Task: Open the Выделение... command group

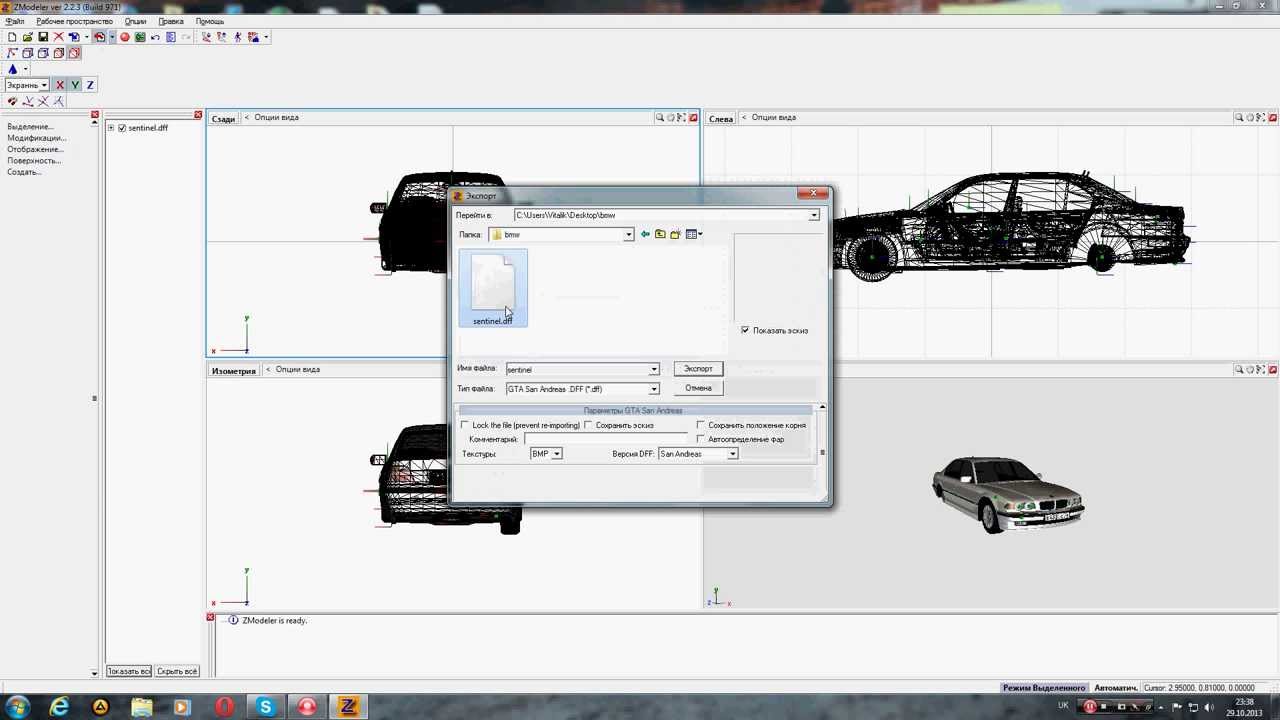Action: tap(30, 127)
